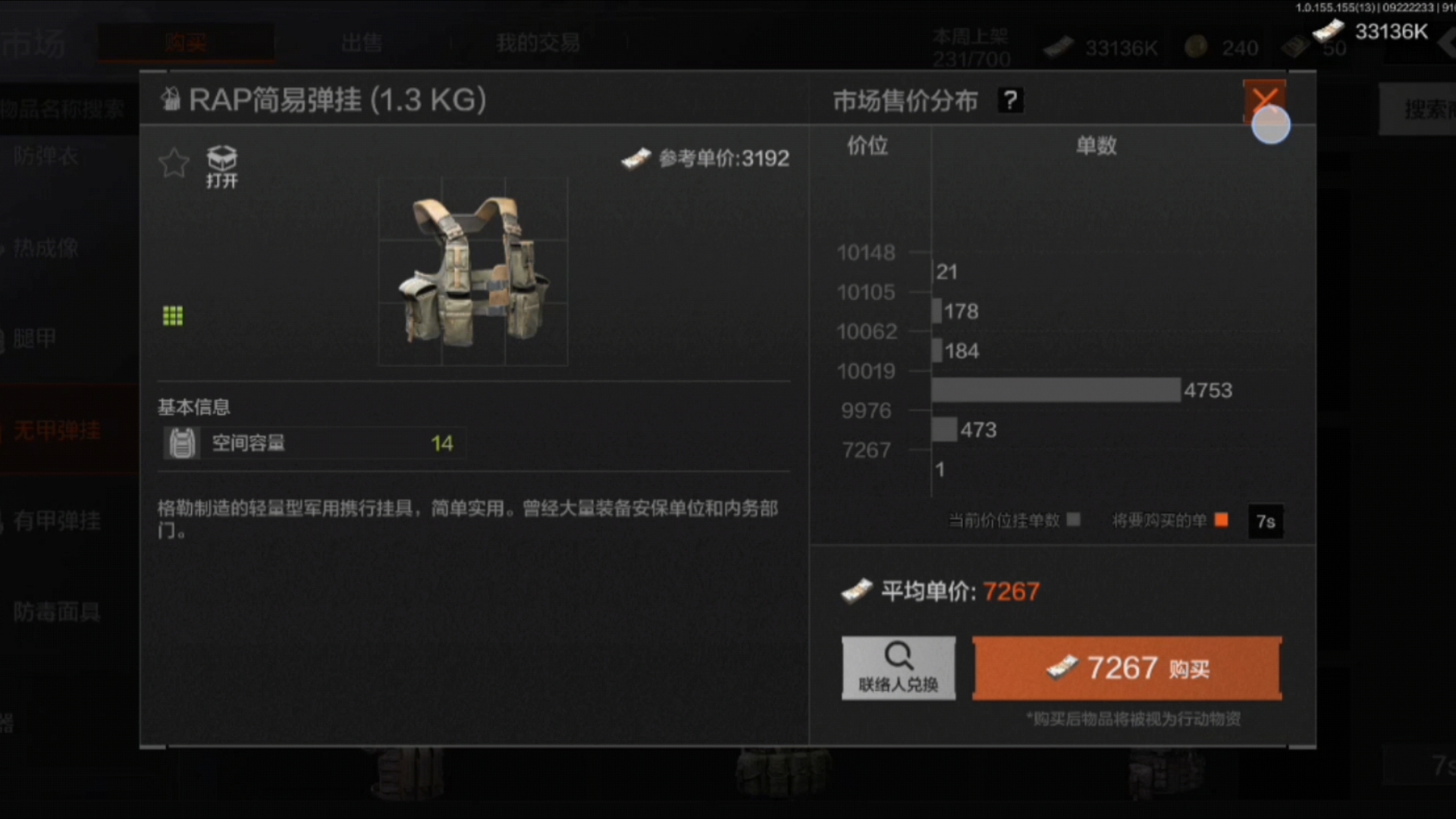Switch to the 出售 sell tab
Screen dimensions: 1456x819
coord(362,42)
